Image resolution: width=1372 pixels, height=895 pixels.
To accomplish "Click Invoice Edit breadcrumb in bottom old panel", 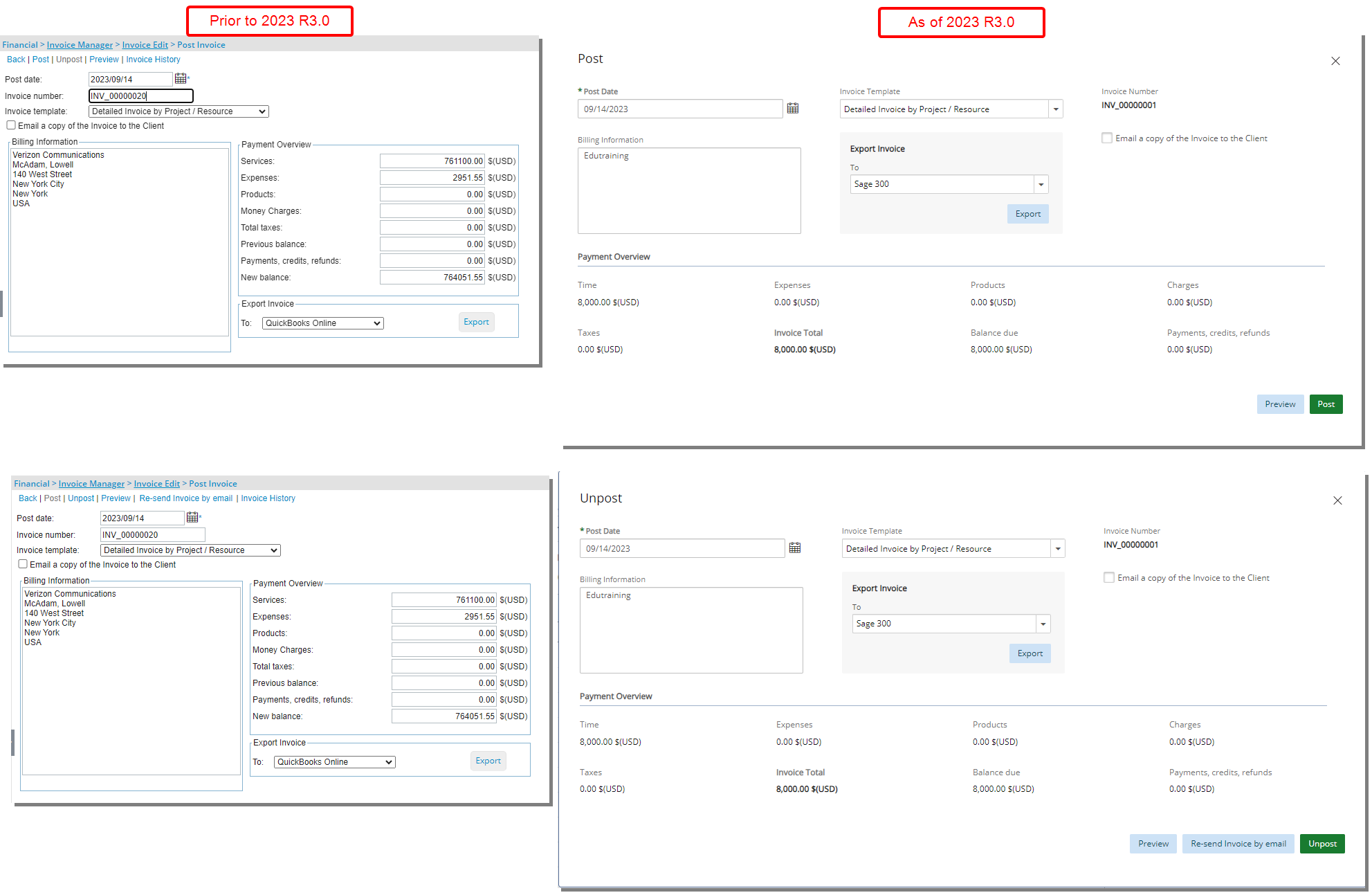I will click(157, 484).
